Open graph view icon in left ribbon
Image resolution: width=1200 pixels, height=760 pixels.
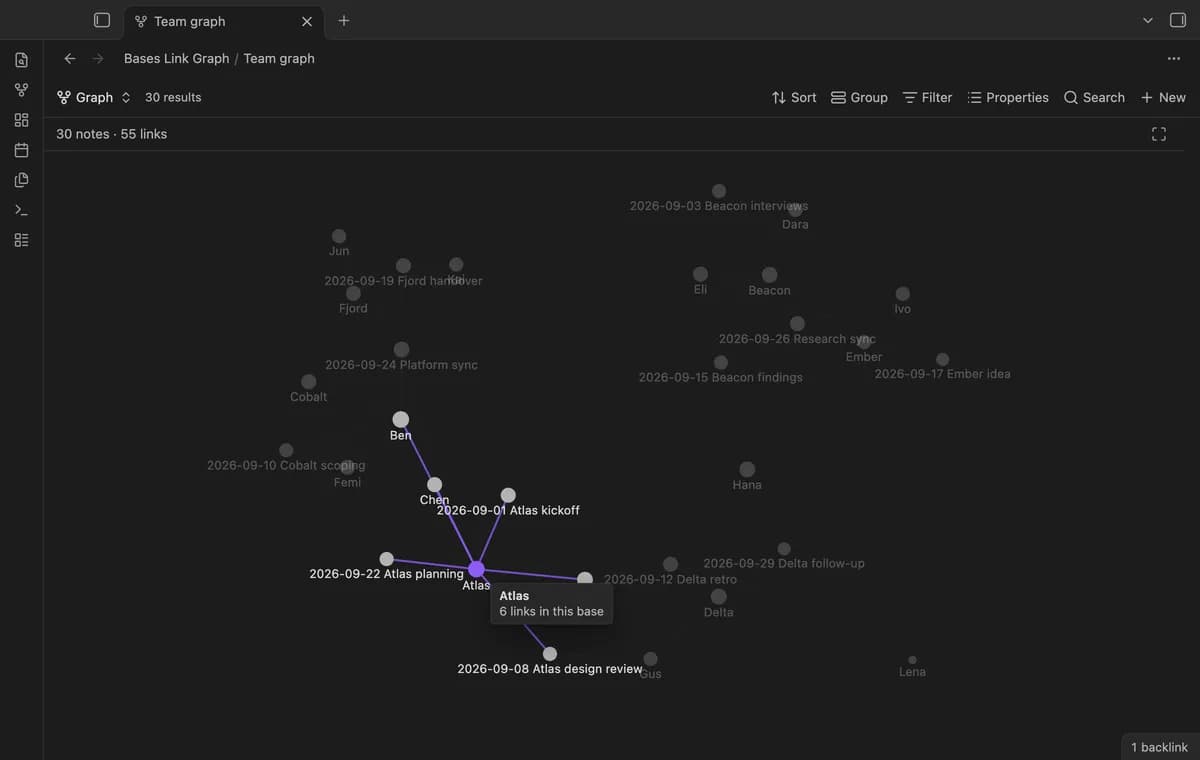(21, 90)
